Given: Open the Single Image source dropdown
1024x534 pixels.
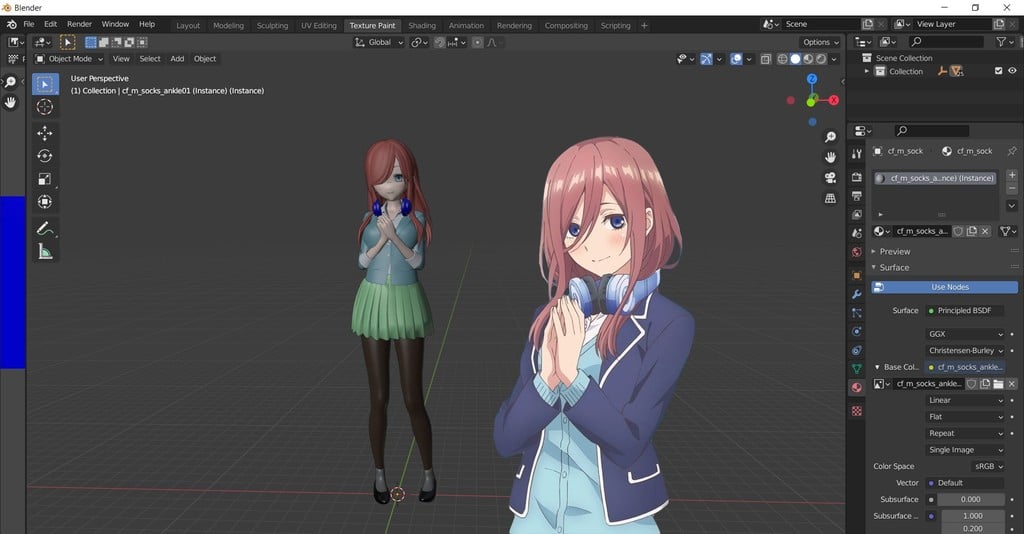Looking at the screenshot, I should (x=965, y=450).
